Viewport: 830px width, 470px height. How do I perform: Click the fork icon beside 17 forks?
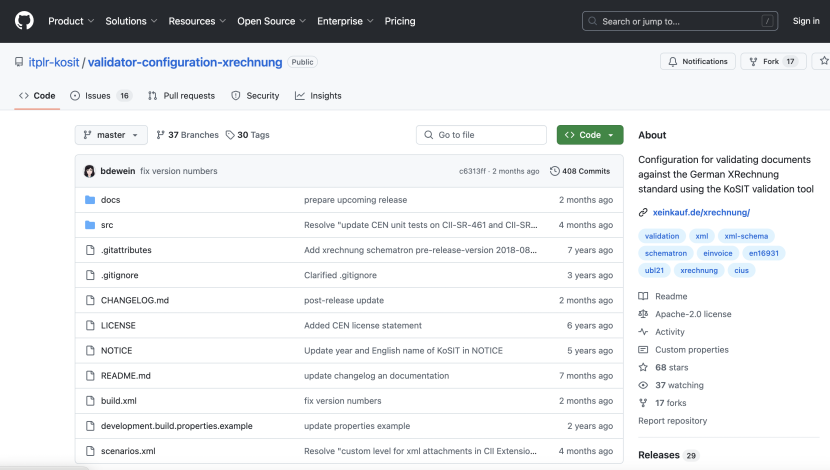[643, 403]
